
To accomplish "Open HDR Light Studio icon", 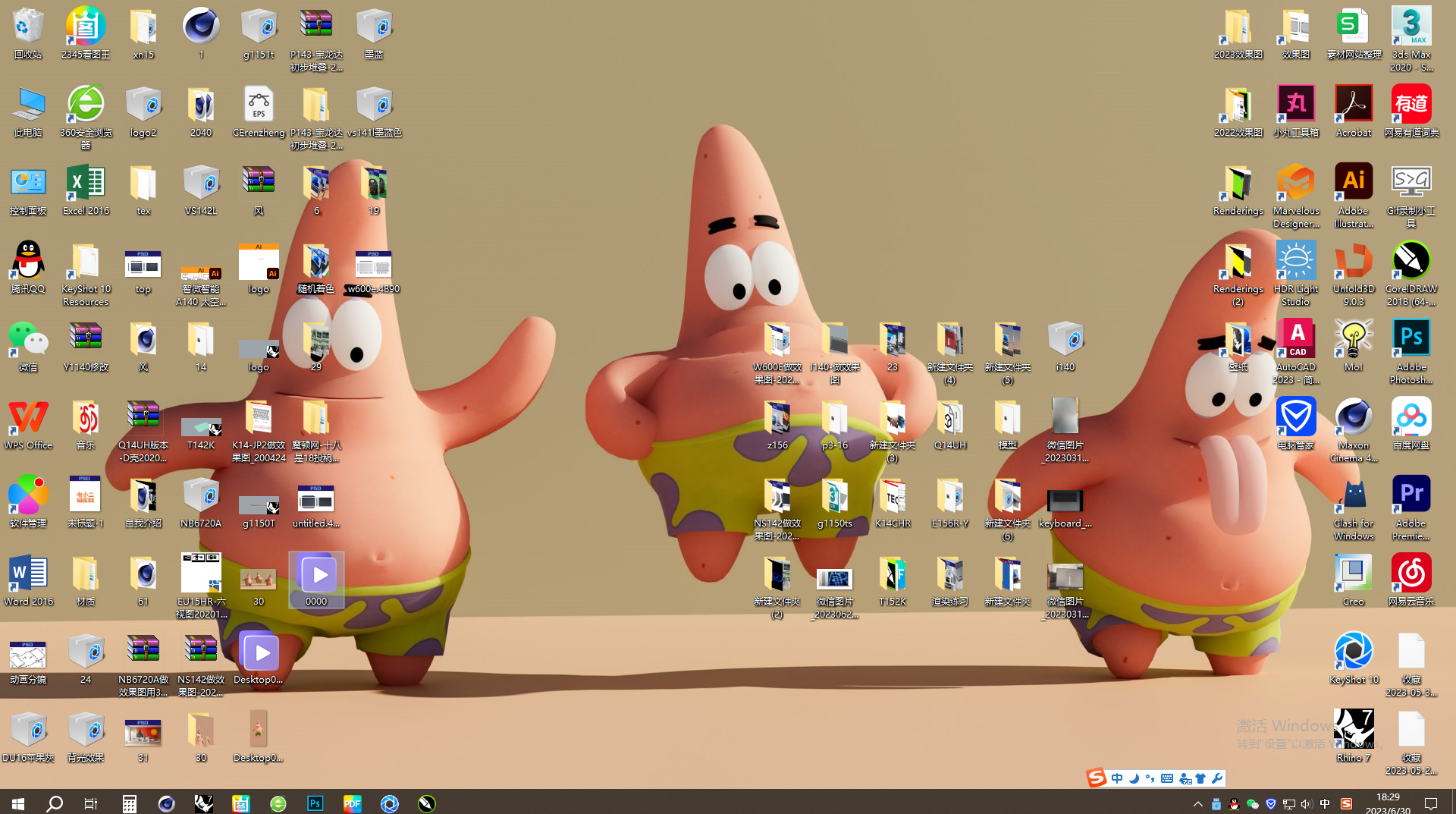I will pos(1296,274).
